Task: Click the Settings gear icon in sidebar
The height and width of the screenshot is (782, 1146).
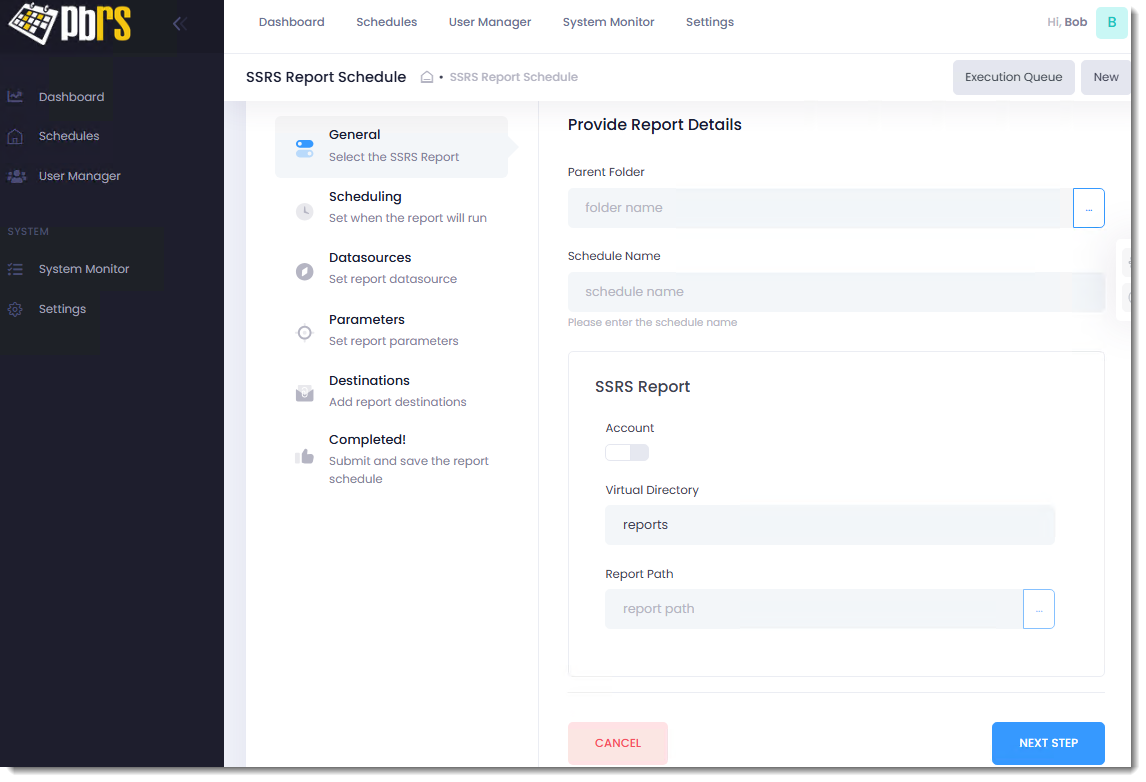Action: [15, 309]
